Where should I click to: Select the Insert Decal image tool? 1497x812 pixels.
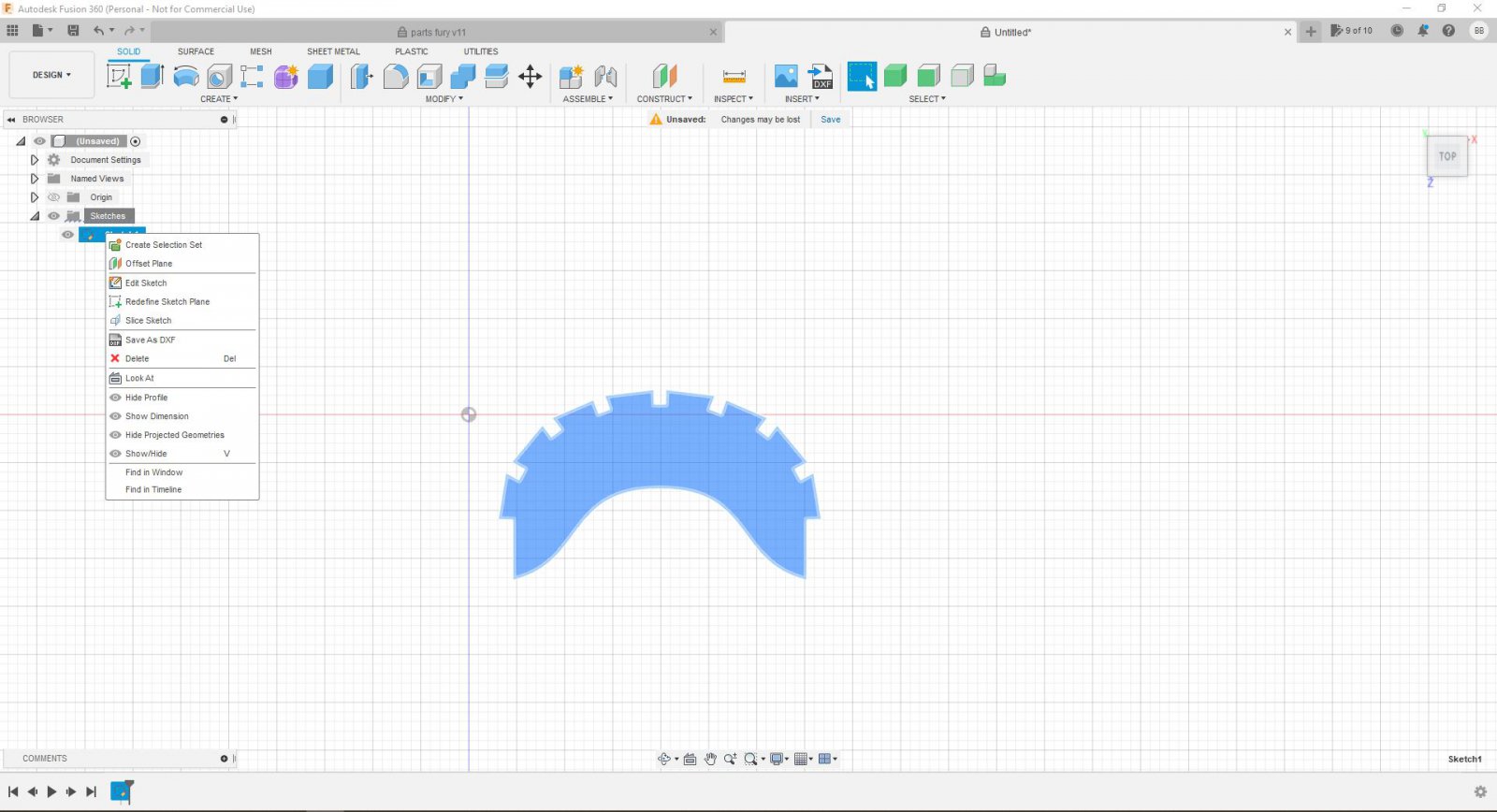787,77
